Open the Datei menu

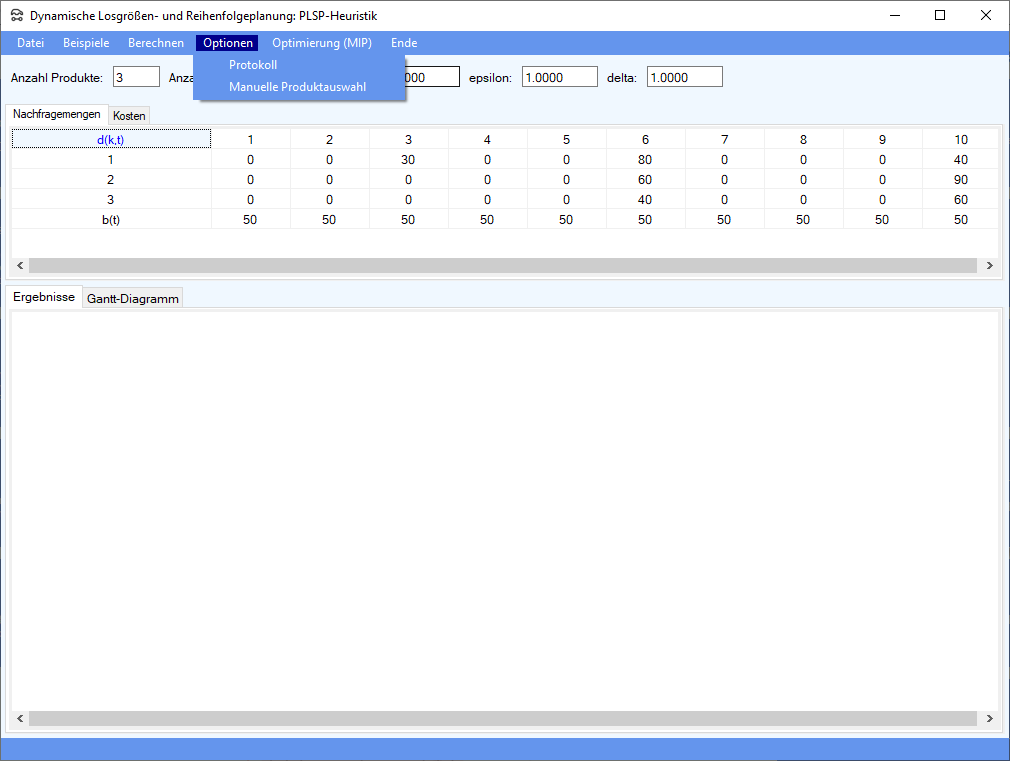[x=31, y=43]
